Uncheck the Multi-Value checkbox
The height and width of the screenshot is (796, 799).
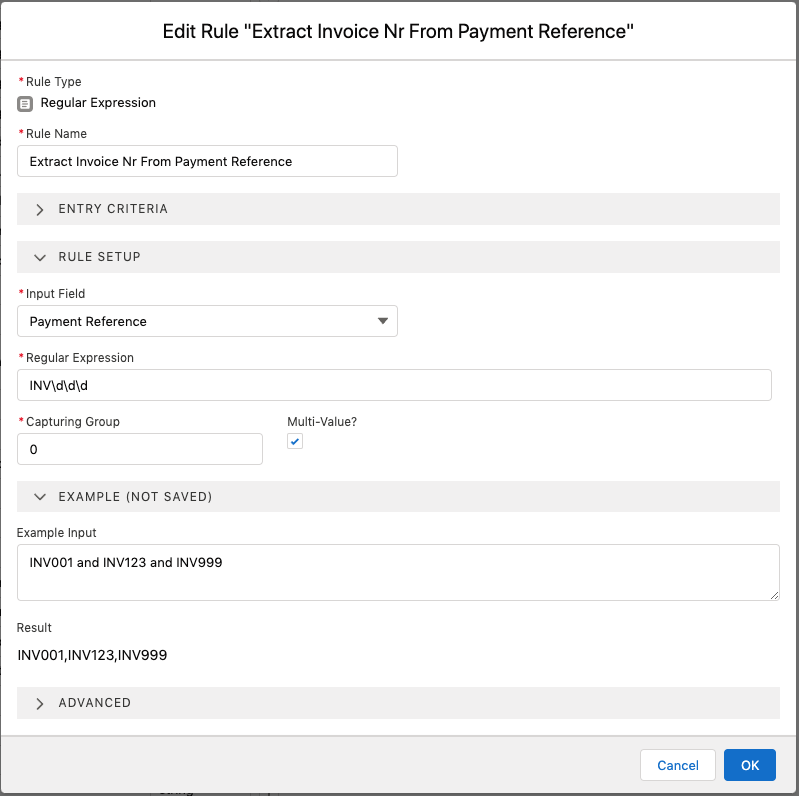(x=295, y=442)
